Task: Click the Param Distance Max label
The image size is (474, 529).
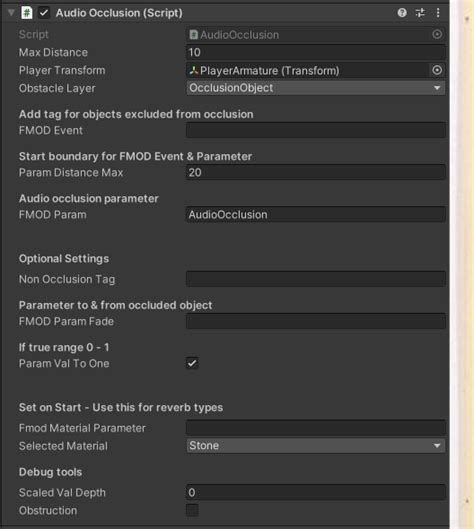Action: [x=71, y=172]
